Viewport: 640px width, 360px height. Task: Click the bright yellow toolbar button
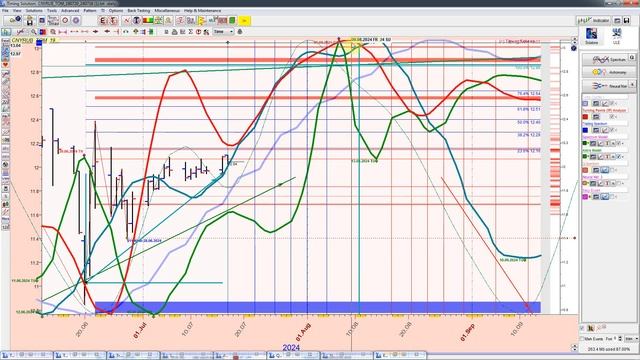point(244,20)
